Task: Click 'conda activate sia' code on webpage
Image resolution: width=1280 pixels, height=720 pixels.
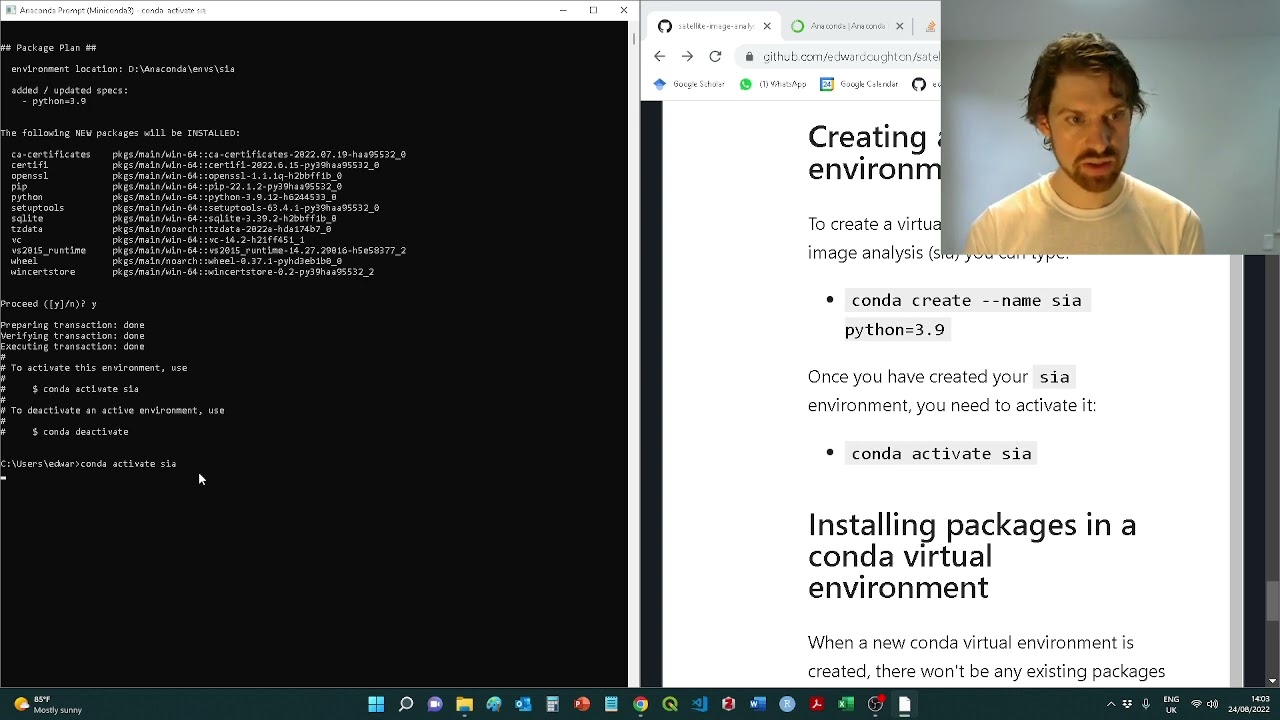Action: [941, 454]
